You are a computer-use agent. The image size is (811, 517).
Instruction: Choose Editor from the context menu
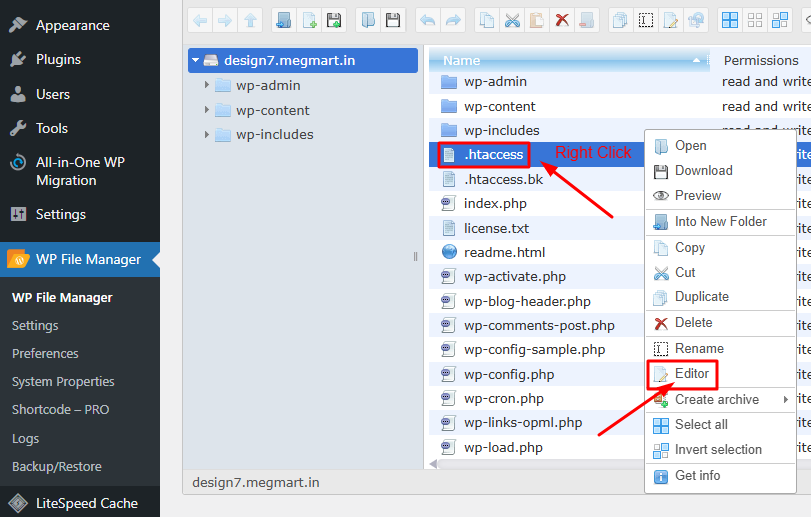point(691,374)
